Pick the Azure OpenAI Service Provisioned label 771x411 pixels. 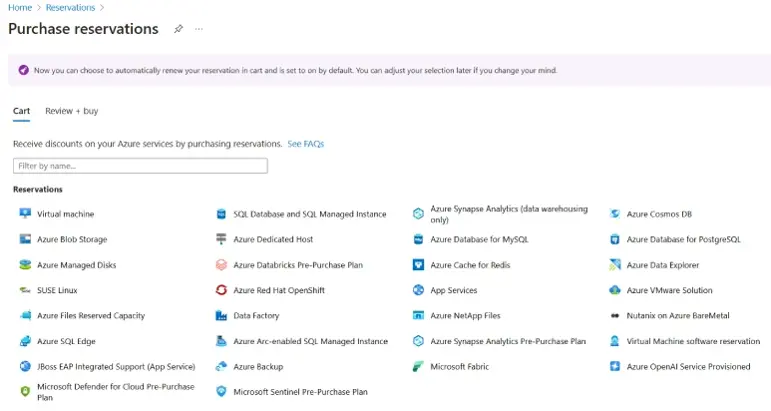click(688, 367)
